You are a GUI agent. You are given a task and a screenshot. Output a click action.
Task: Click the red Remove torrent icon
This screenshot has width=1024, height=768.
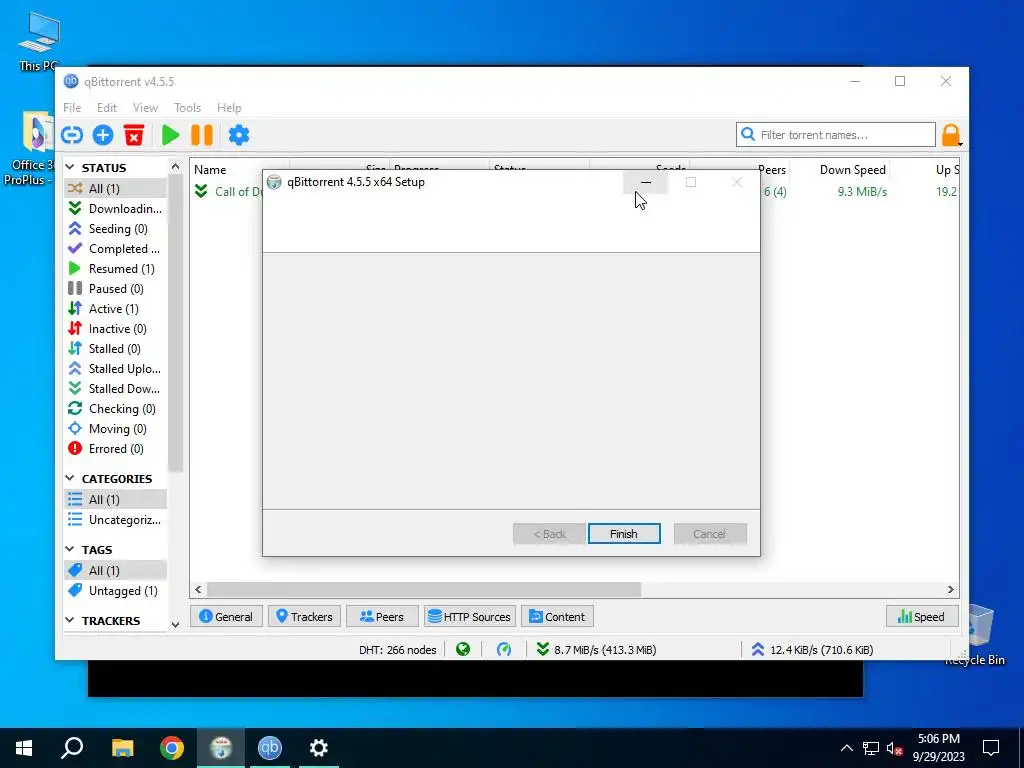click(134, 135)
